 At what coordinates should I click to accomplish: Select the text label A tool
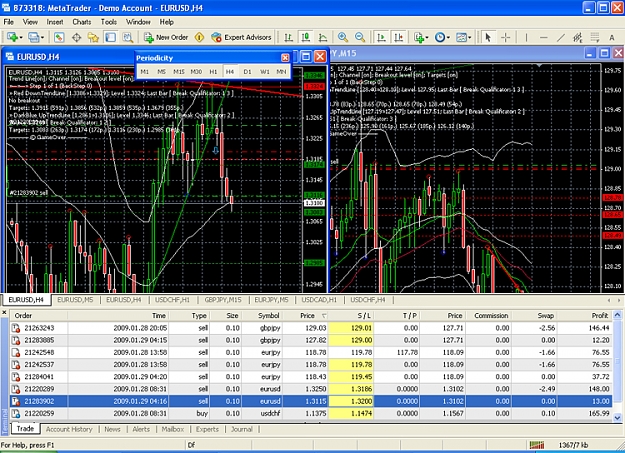pyautogui.click(x=612, y=37)
